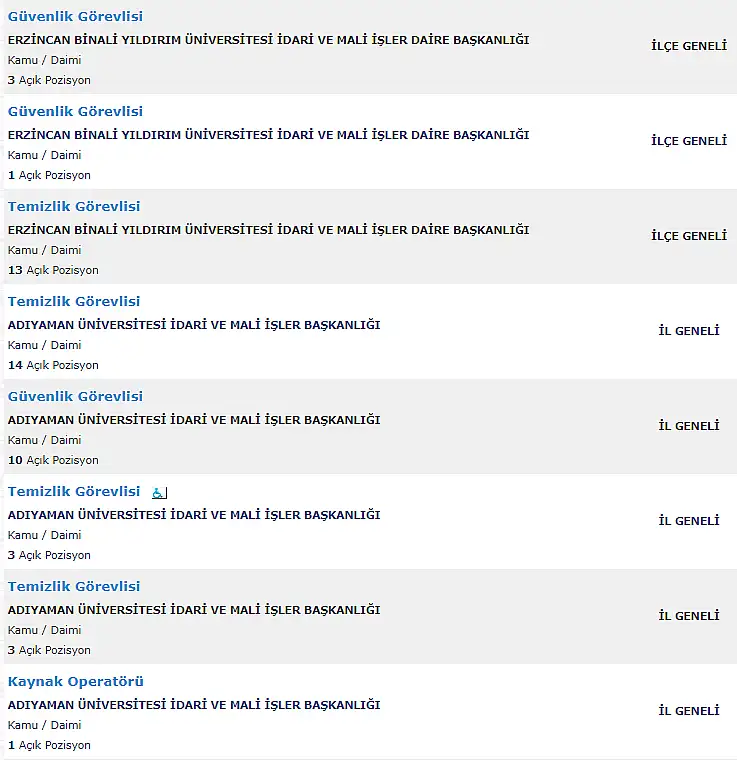
Task: Open Güvenlik Görevlisi listing with 1 open position
Action: click(x=75, y=111)
